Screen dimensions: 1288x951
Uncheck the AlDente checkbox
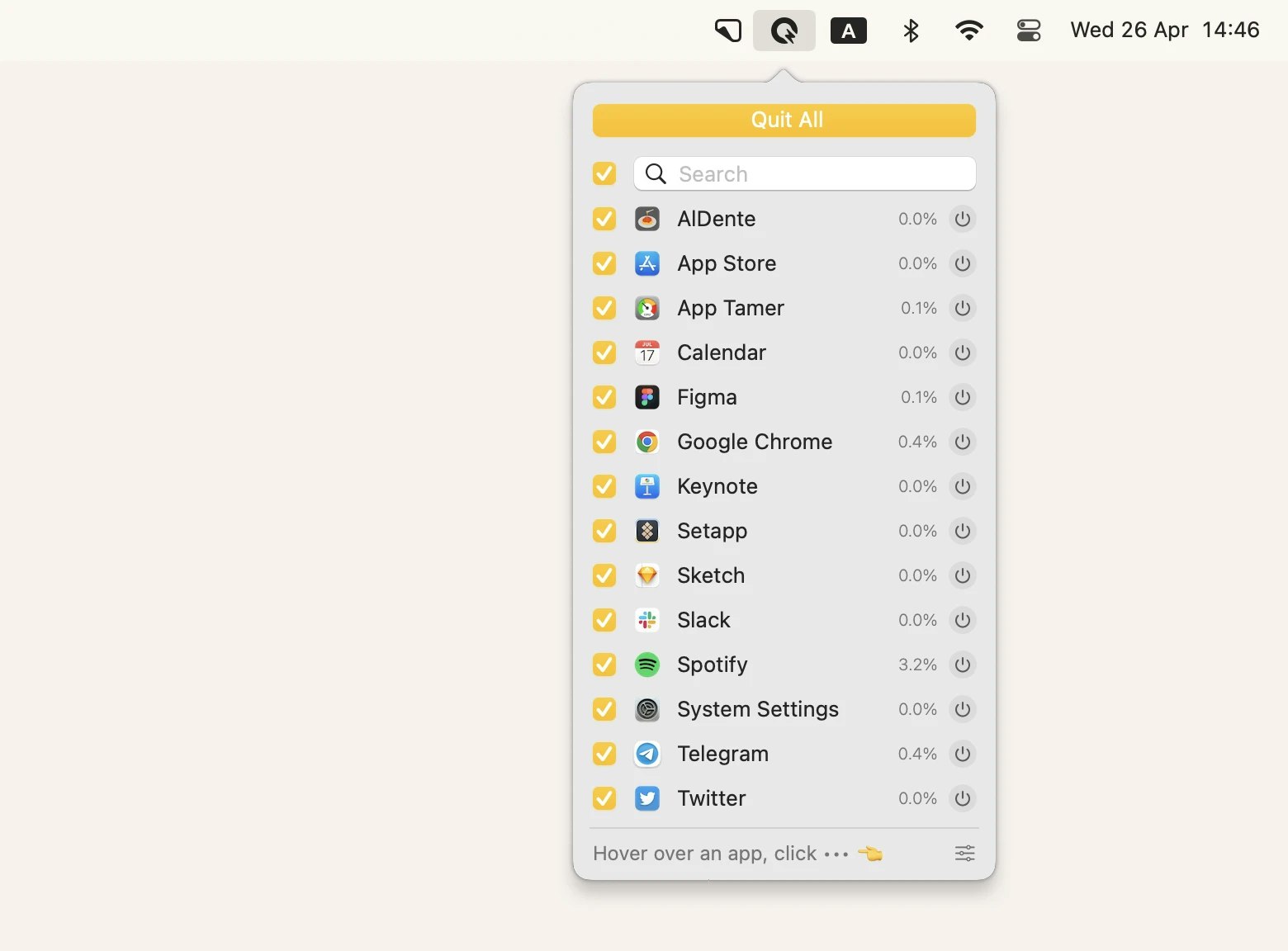coord(604,219)
